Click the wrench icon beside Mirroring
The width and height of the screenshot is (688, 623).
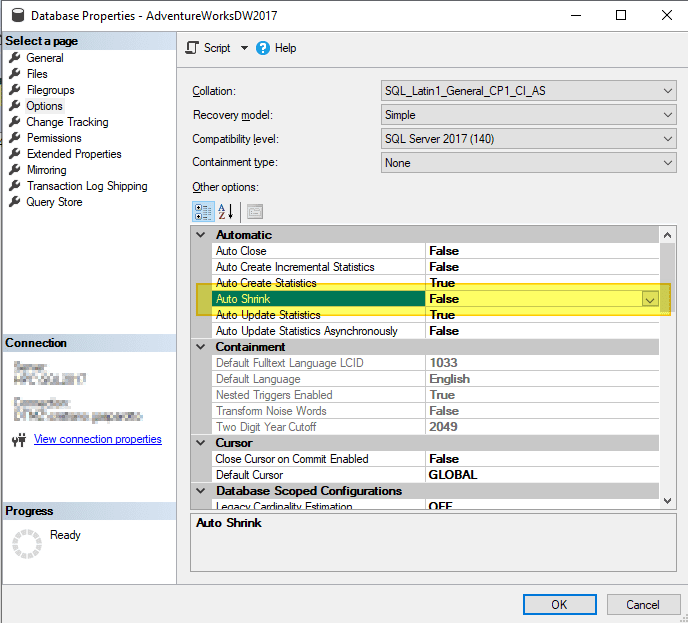15,170
